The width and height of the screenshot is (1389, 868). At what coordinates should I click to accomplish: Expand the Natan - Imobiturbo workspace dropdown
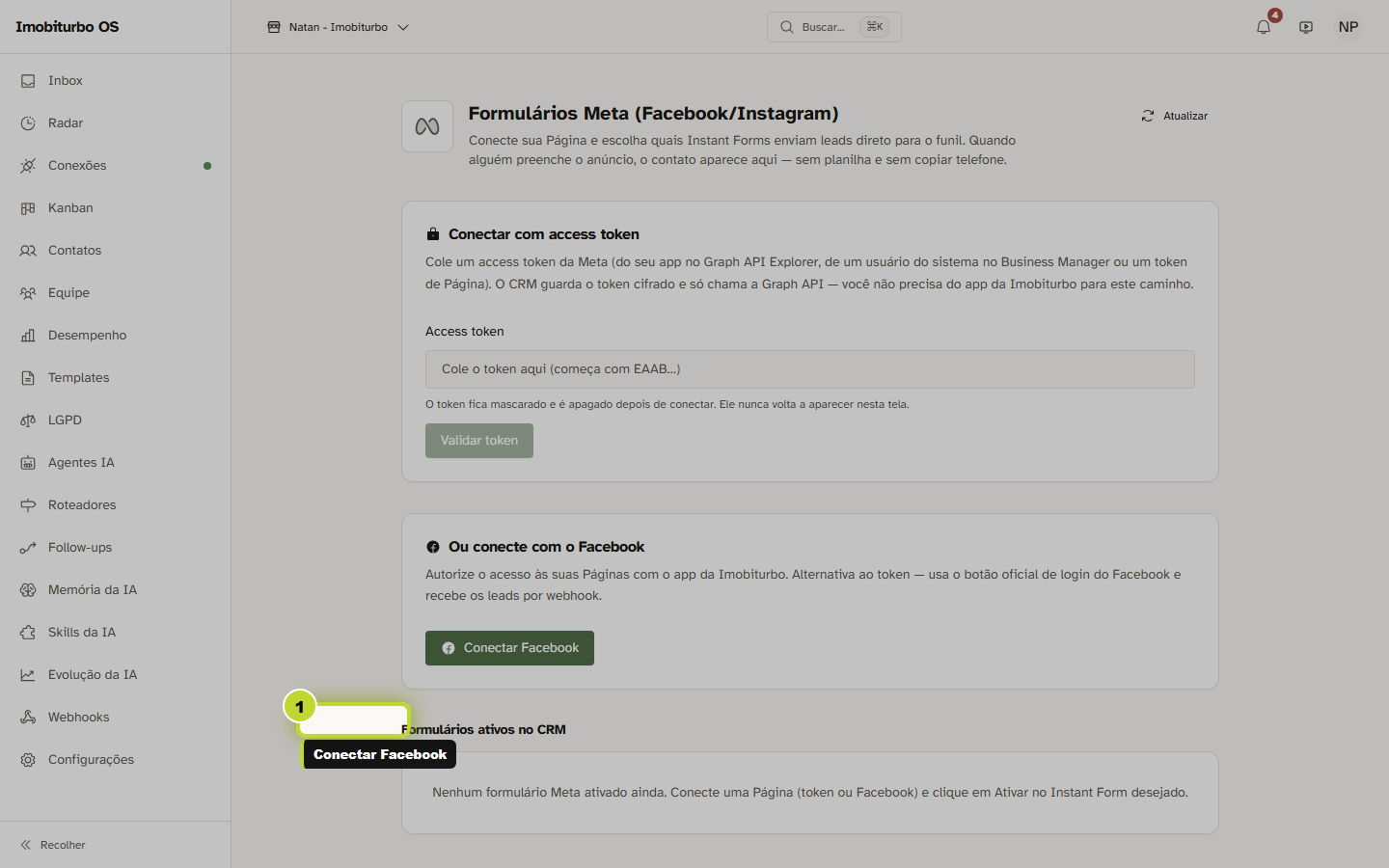338,27
